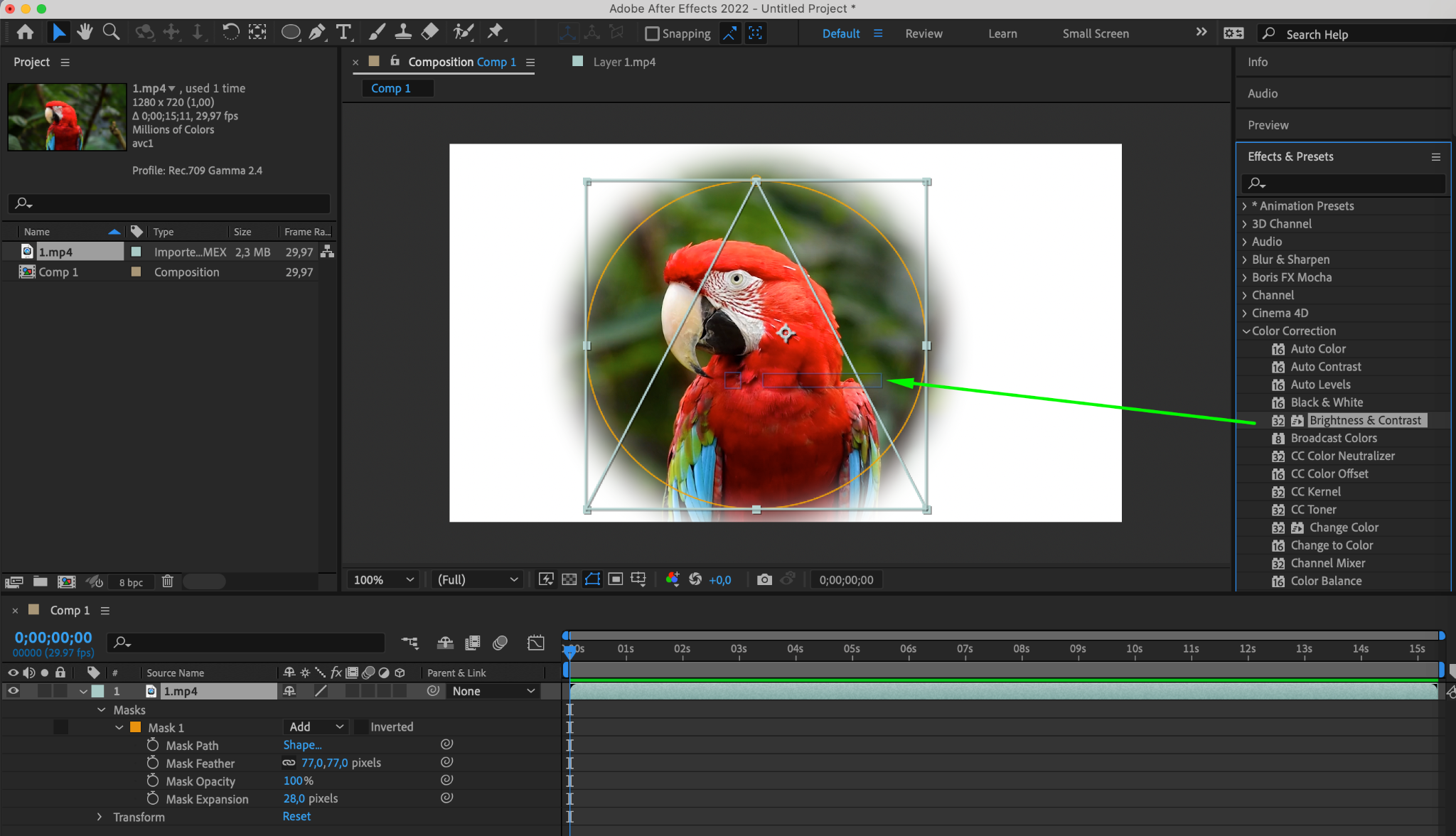
Task: Select the Pen tool
Action: click(x=317, y=32)
